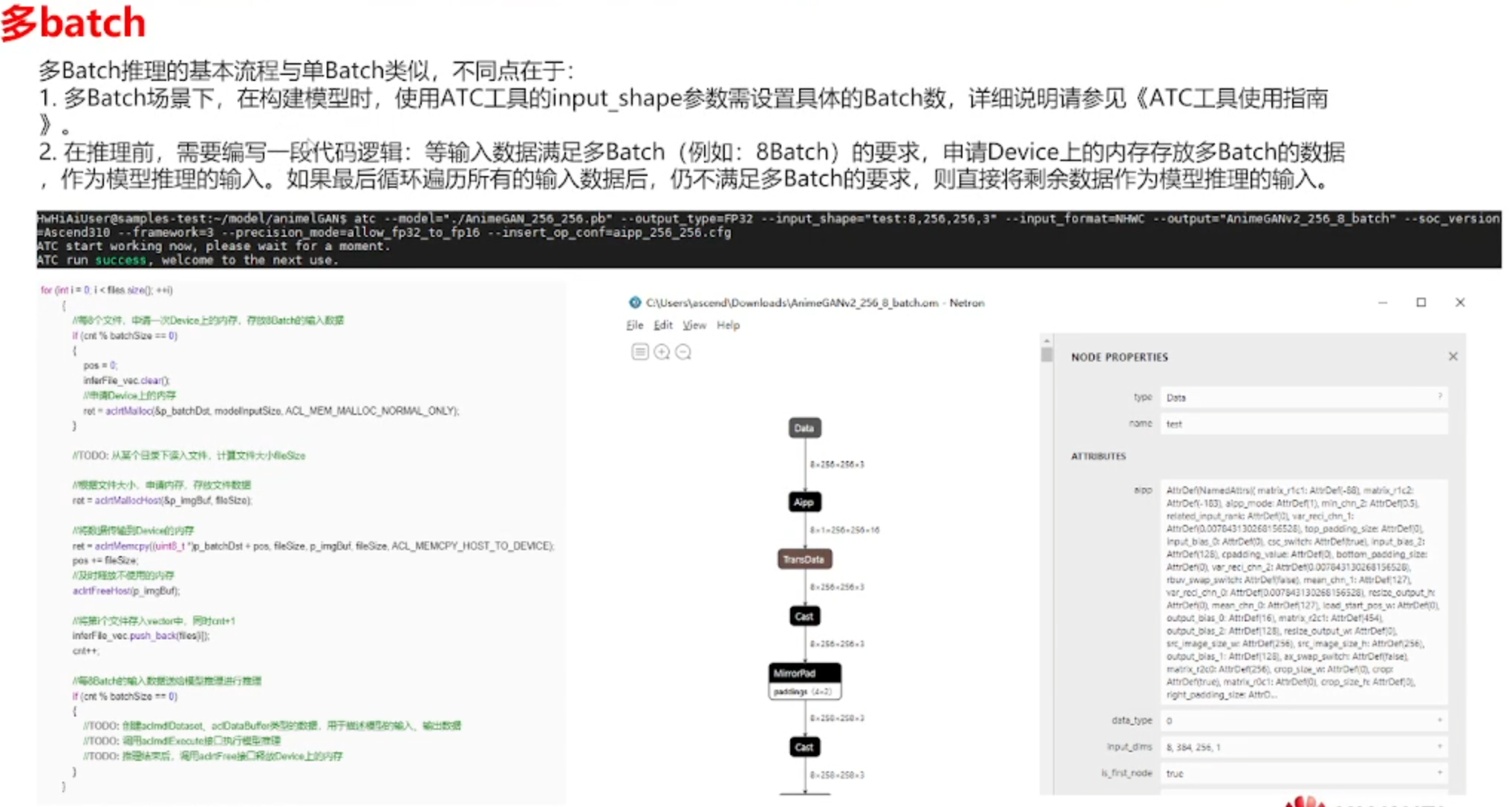Click the atc command line in terminal
1512x807 pixels.
point(769,225)
